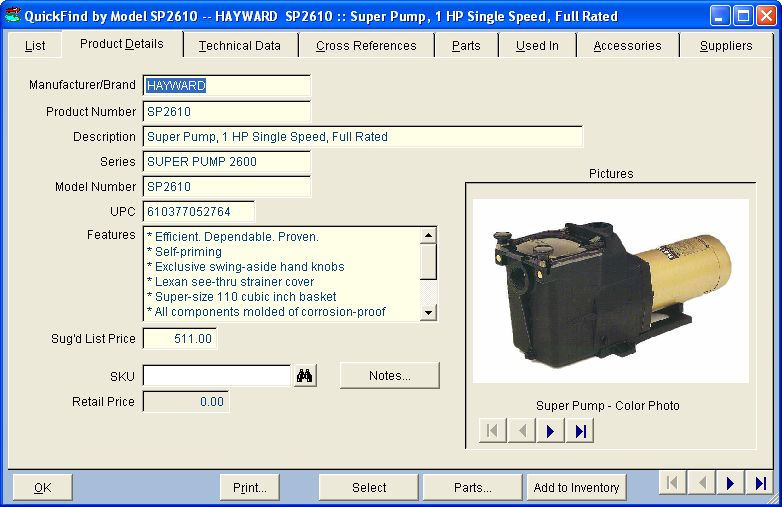The width and height of the screenshot is (782, 507).
Task: Switch to the List tab
Action: (x=35, y=46)
